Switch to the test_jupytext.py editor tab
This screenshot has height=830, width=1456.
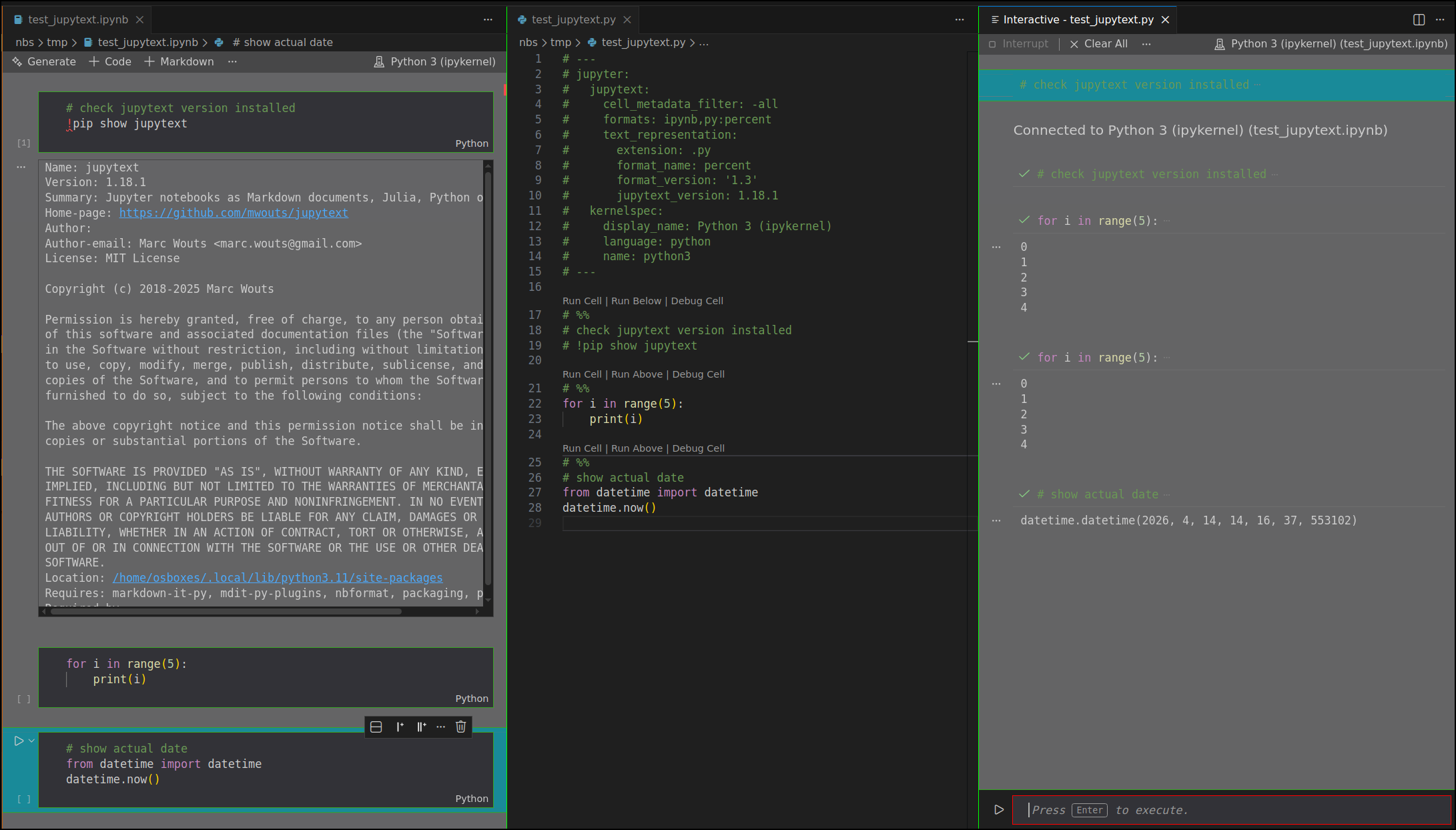click(x=573, y=19)
